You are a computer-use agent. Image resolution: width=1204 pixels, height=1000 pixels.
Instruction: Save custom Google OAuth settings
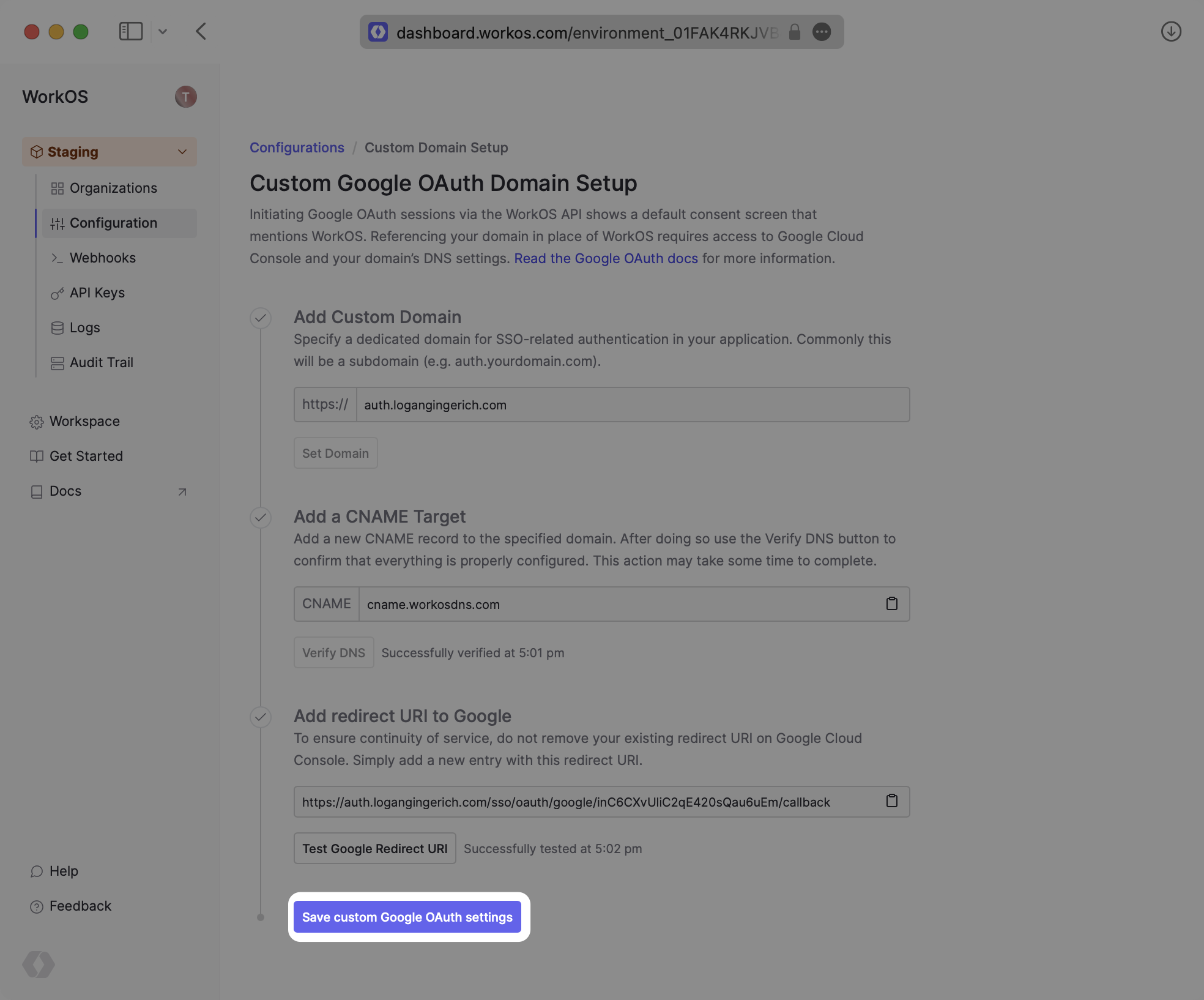[x=407, y=917]
